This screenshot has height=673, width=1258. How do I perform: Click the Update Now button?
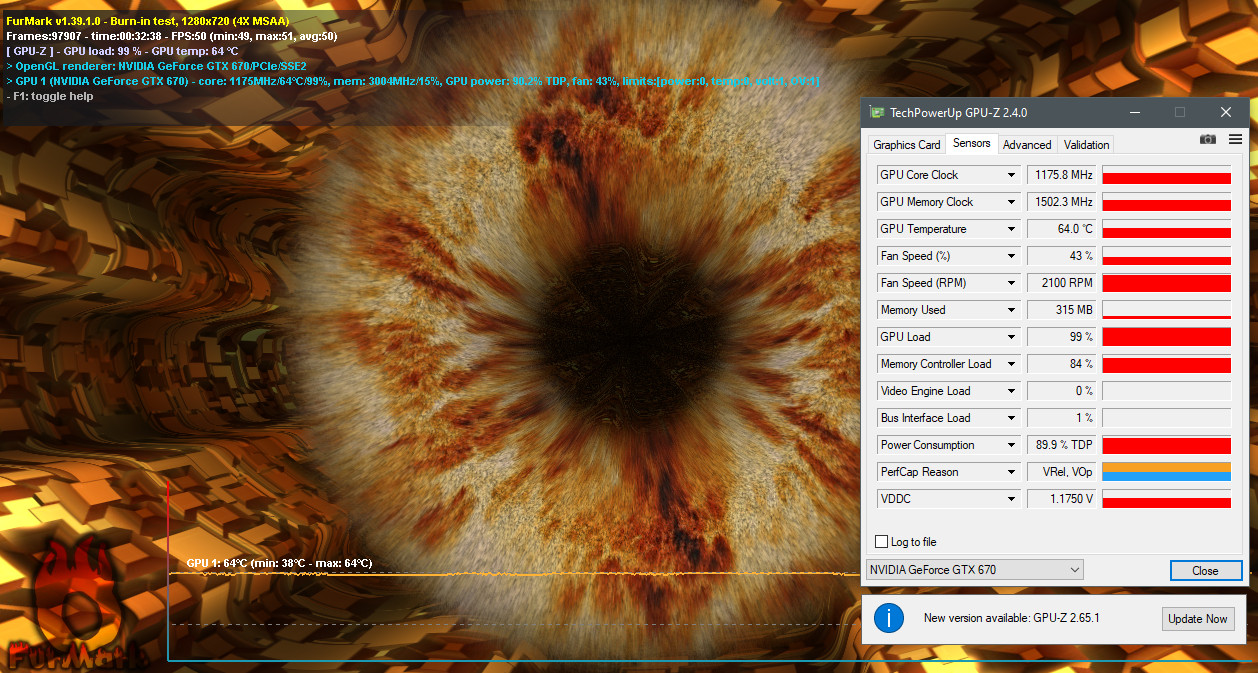pyautogui.click(x=1198, y=619)
